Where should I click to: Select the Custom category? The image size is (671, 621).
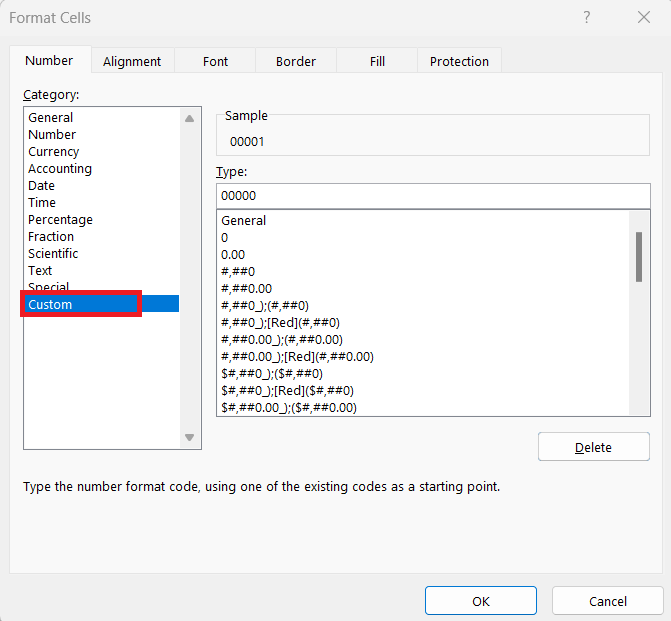101,304
